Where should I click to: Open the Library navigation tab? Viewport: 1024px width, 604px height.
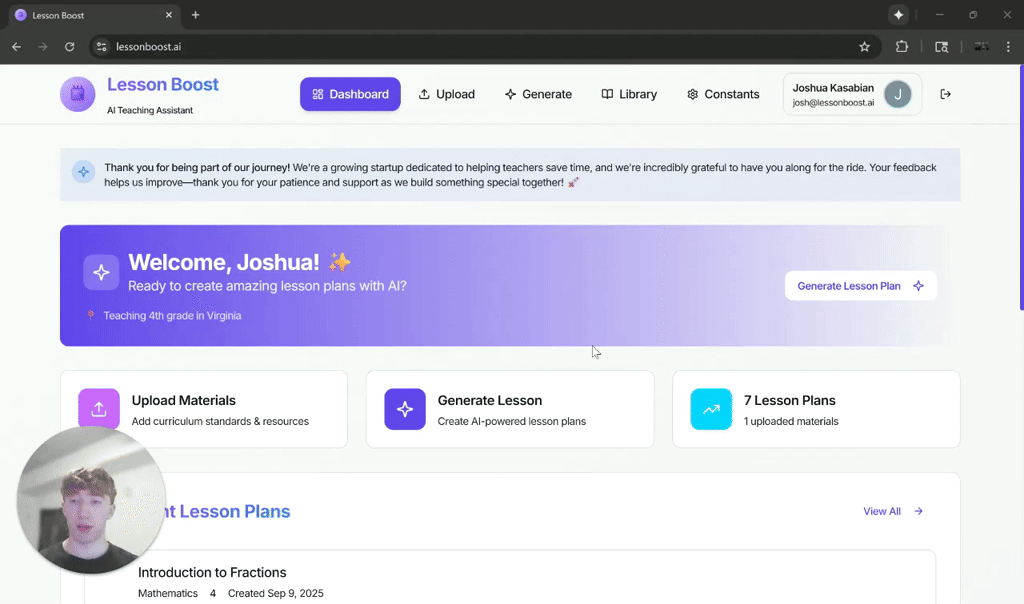pyautogui.click(x=629, y=94)
